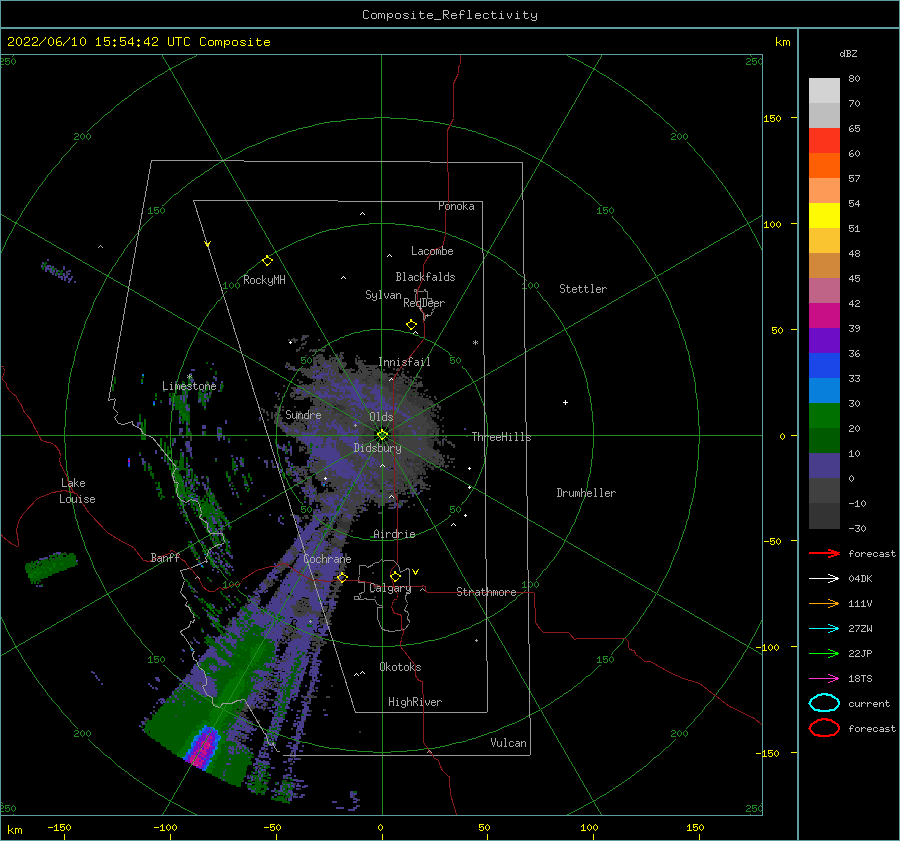The height and width of the screenshot is (841, 900).
Task: Click the asterisk marker east of Innisfail
Action: (x=475, y=343)
